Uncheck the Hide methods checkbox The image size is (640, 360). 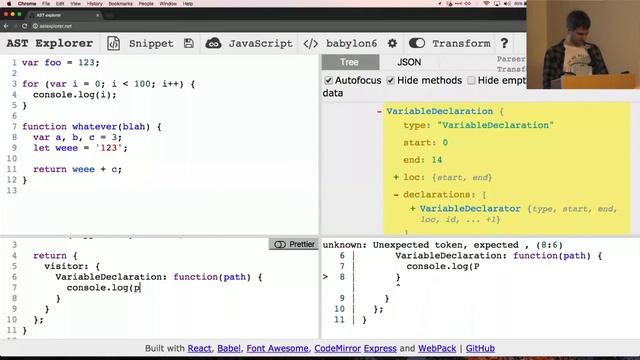[391, 80]
